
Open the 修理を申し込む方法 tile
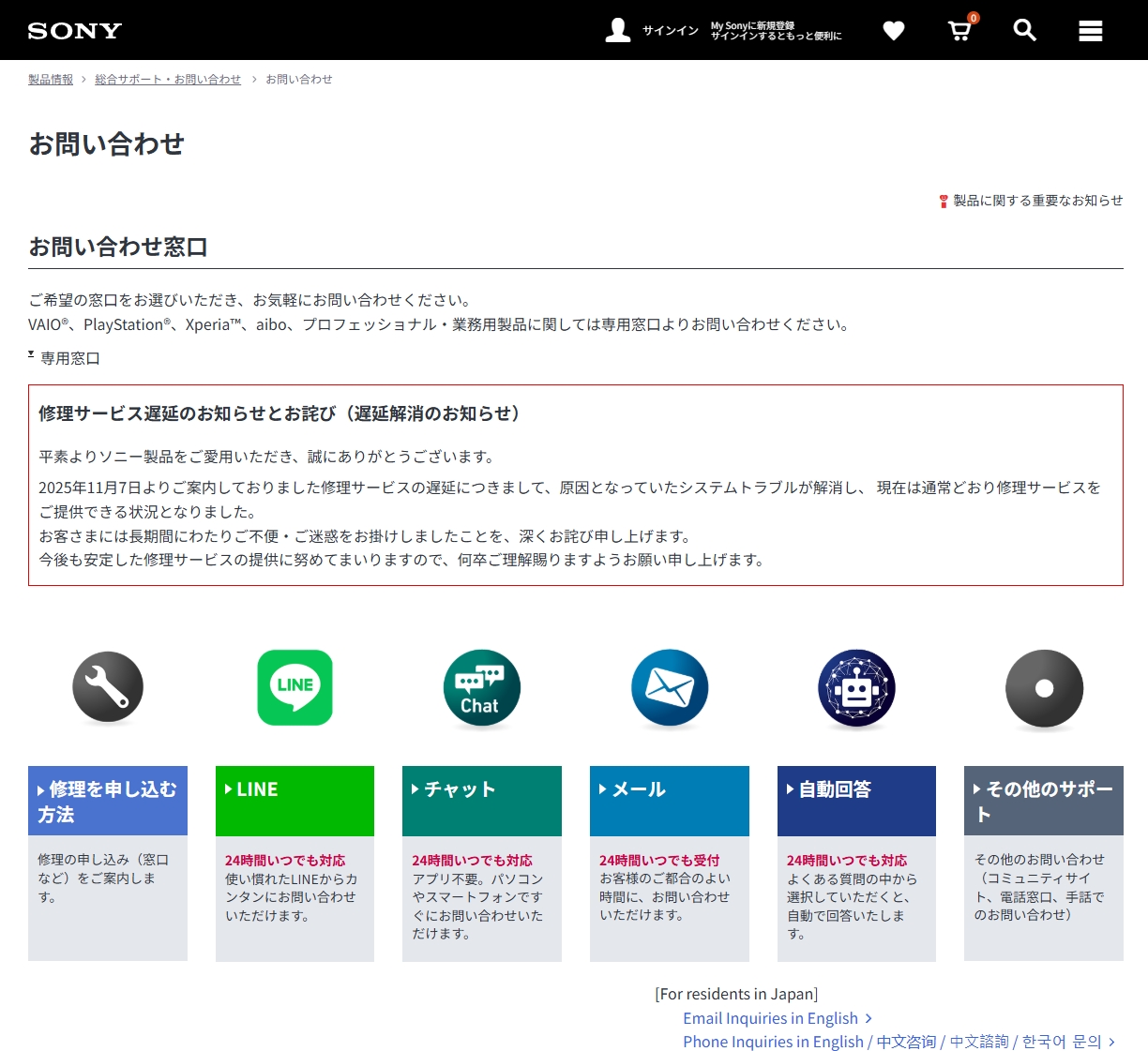pyautogui.click(x=108, y=802)
